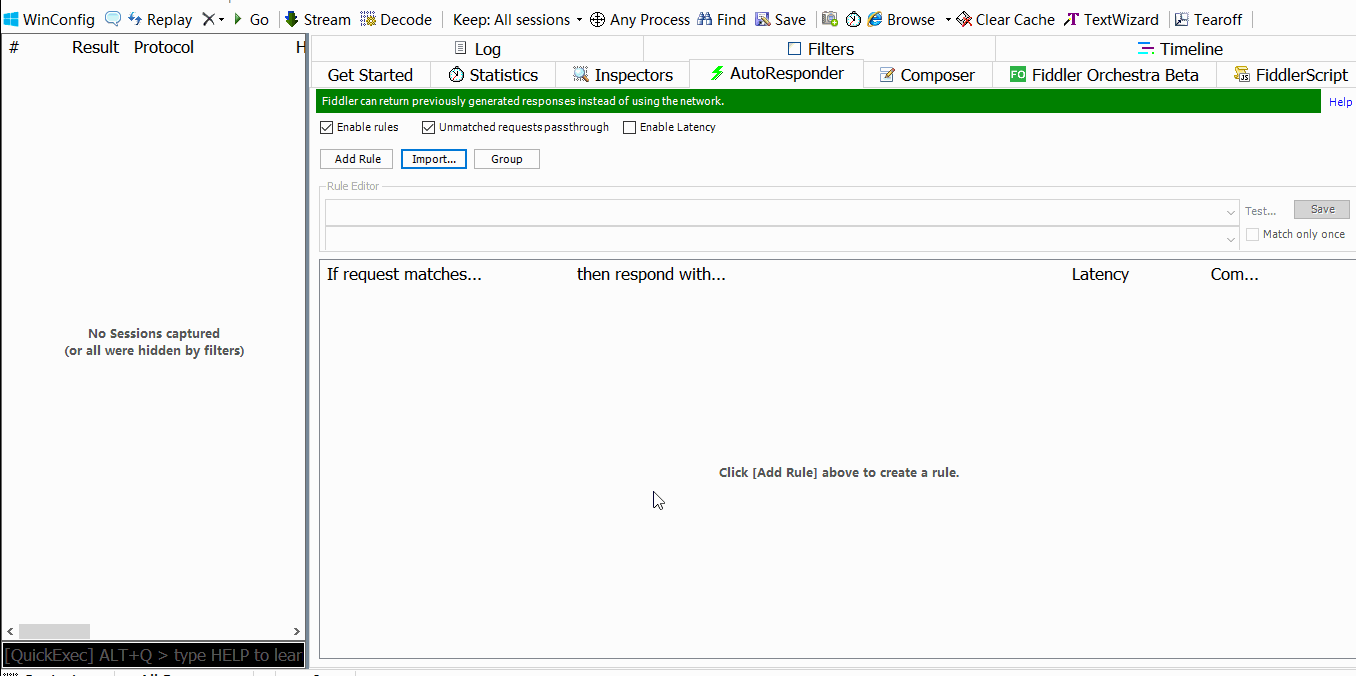Switch to the Inspectors tab
This screenshot has height=676, width=1356.
tap(622, 75)
